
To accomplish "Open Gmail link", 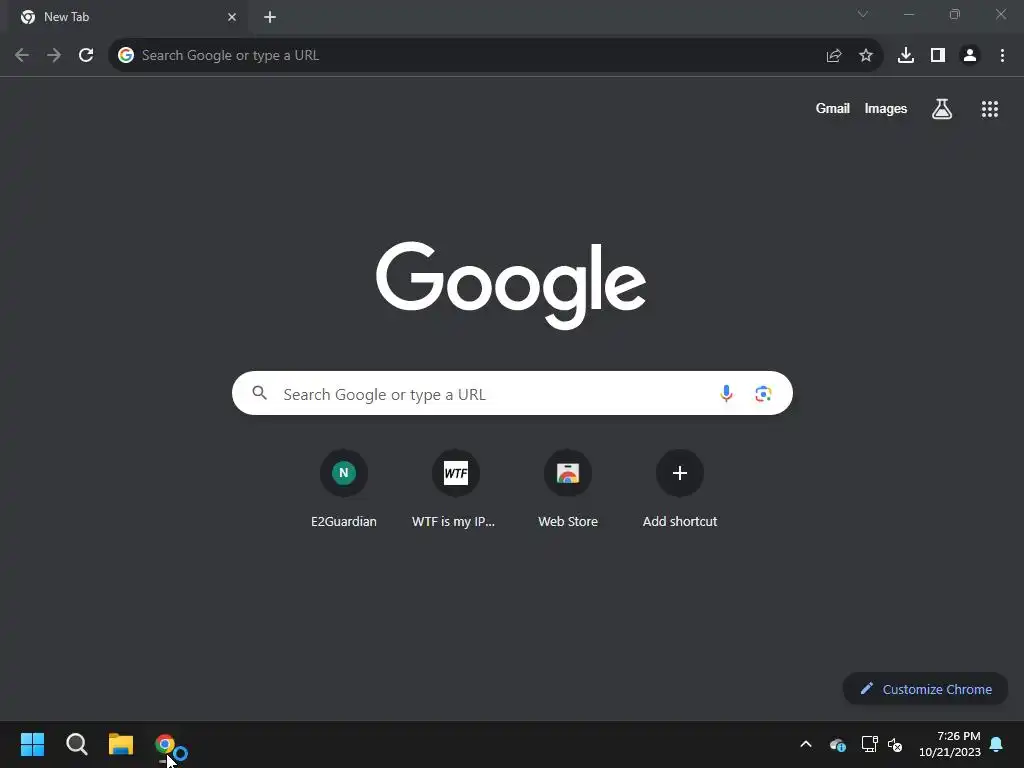I will pyautogui.click(x=833, y=108).
